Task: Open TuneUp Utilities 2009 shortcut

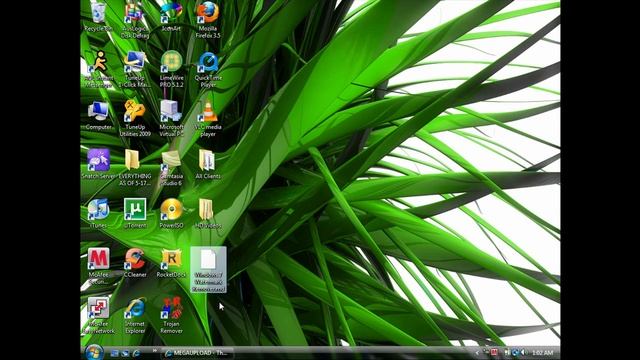Action: click(x=135, y=118)
